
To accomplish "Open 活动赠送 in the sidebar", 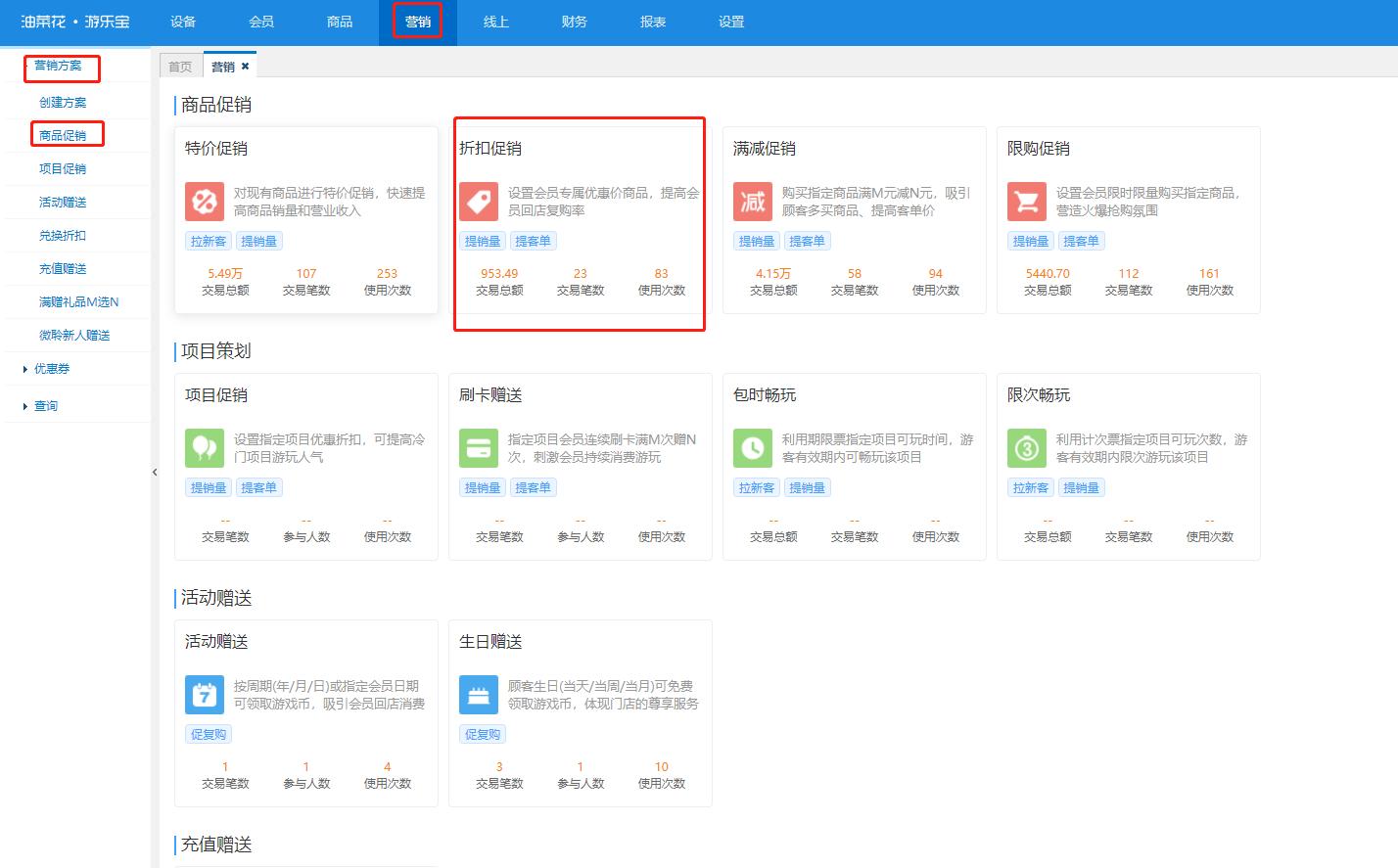I will click(63, 203).
